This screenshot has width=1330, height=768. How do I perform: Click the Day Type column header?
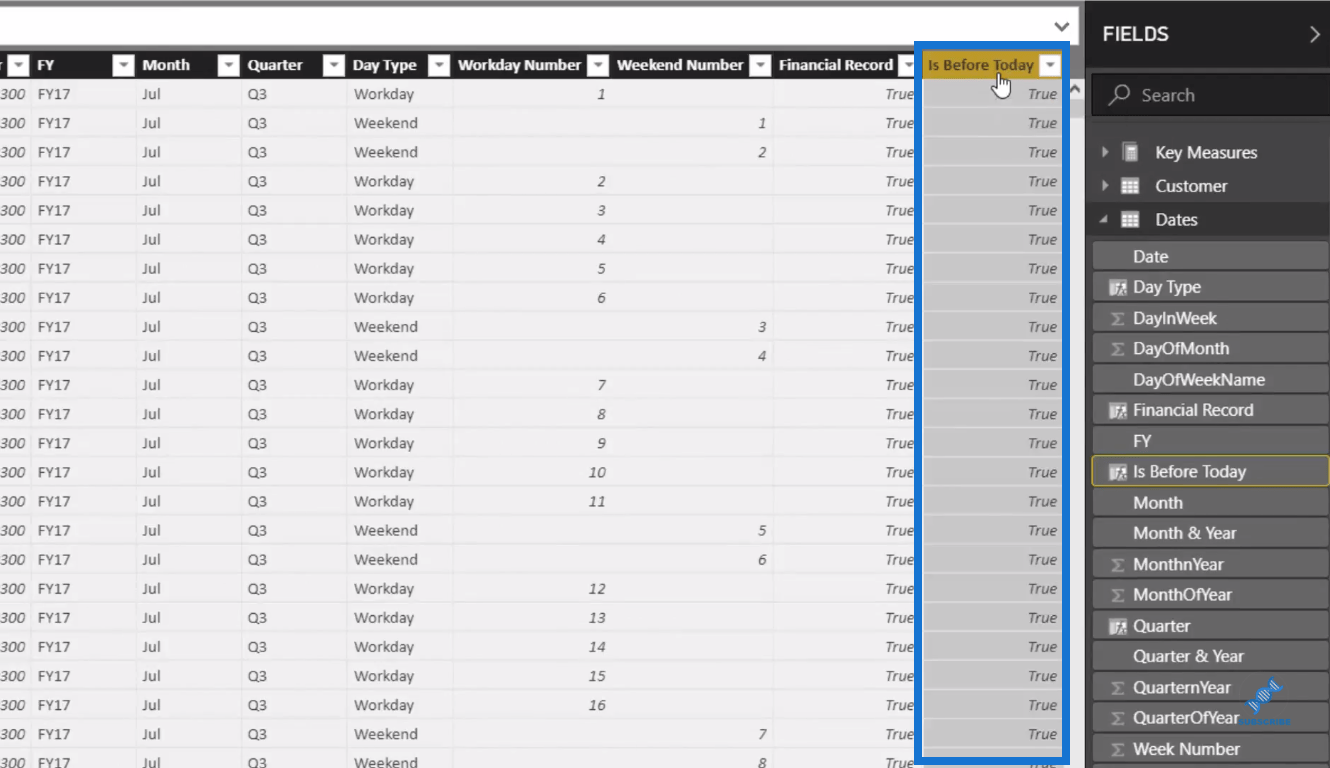coord(400,65)
